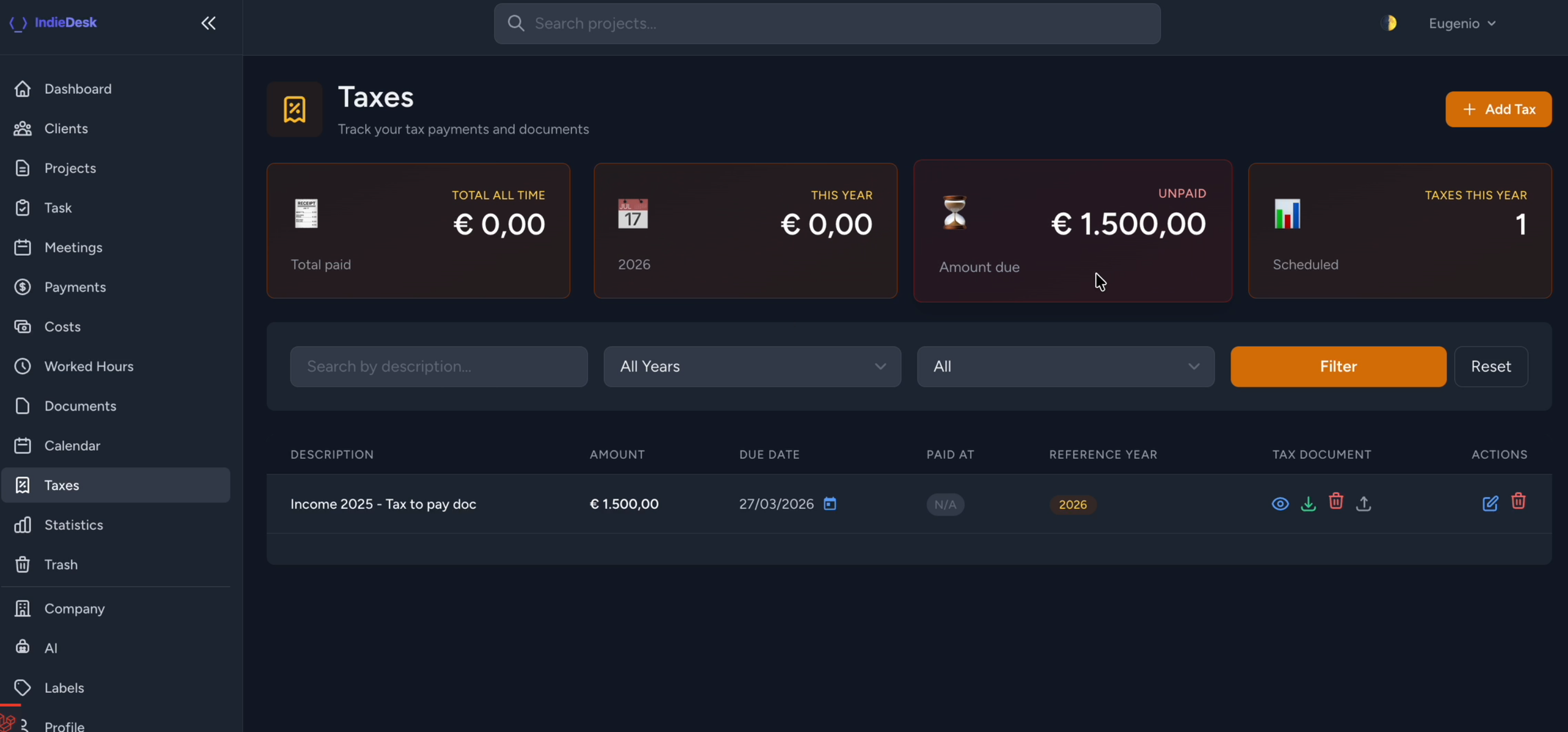Edit the due date via the calendar icon

(x=830, y=504)
